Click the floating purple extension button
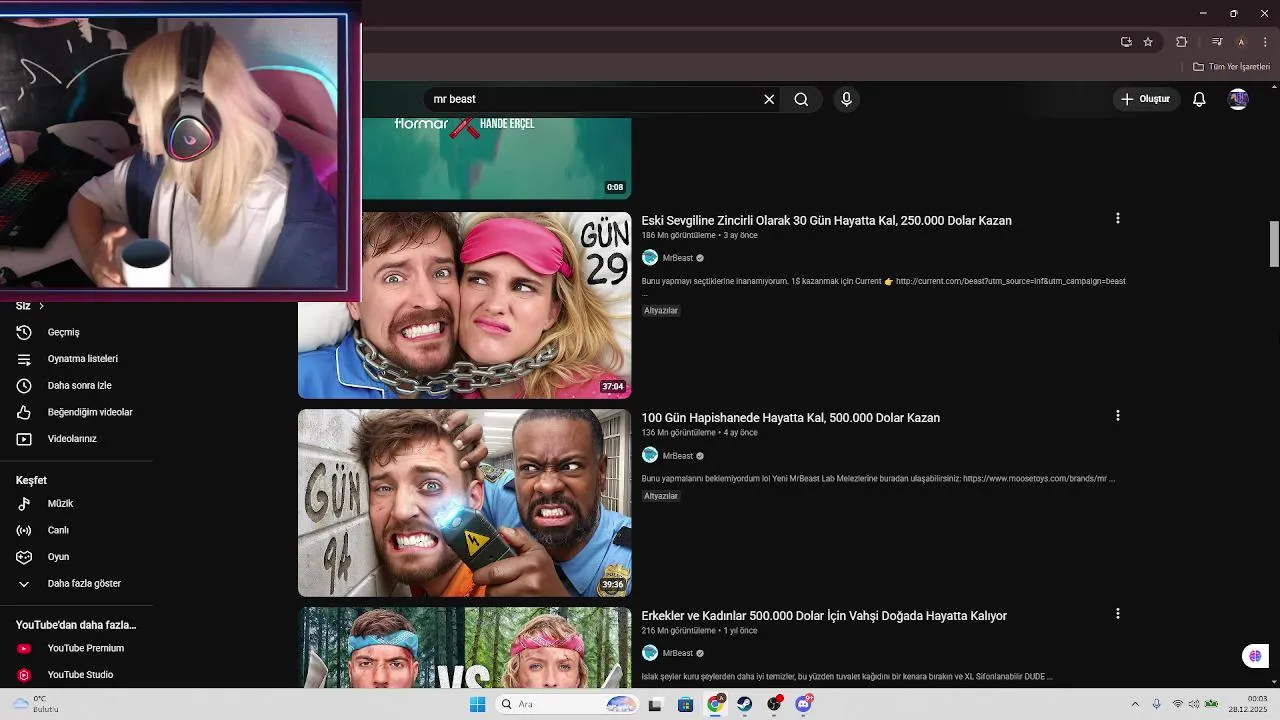This screenshot has width=1280, height=720. click(x=1255, y=656)
